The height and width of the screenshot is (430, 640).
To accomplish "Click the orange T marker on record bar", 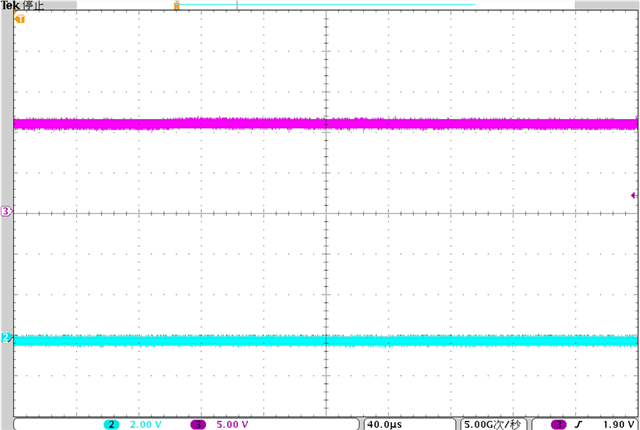I will [177, 5].
